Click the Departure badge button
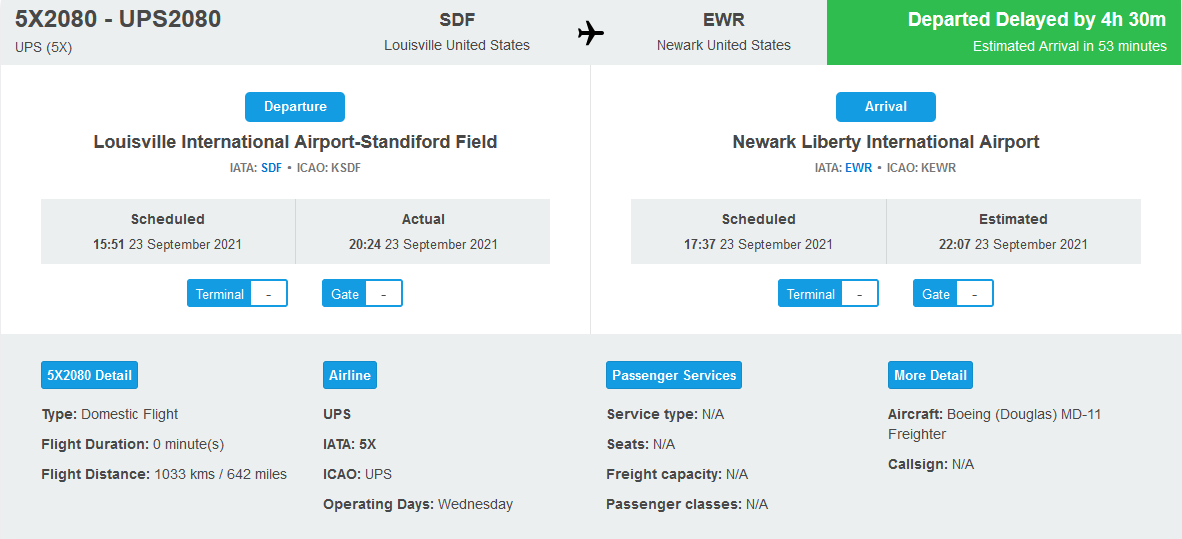Screen dimensions: 1182x539 tap(295, 107)
